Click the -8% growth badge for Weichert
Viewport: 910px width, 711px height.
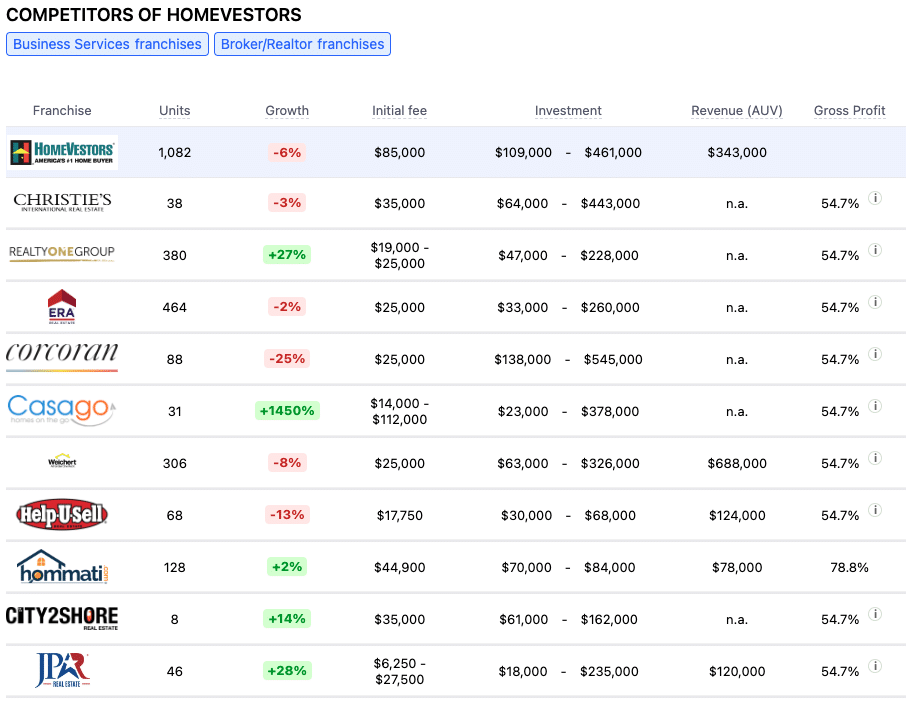pos(287,463)
